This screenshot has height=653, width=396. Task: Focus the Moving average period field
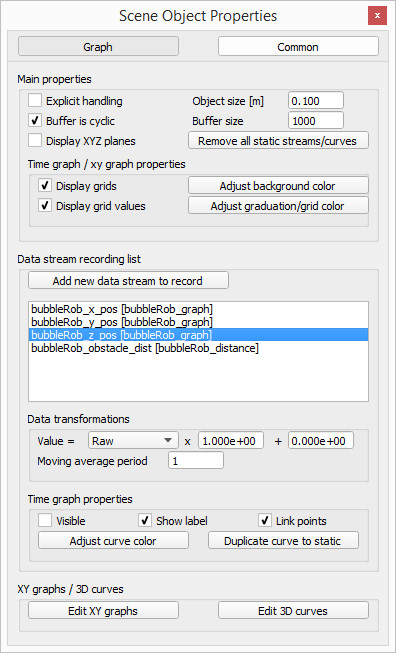pos(196,461)
